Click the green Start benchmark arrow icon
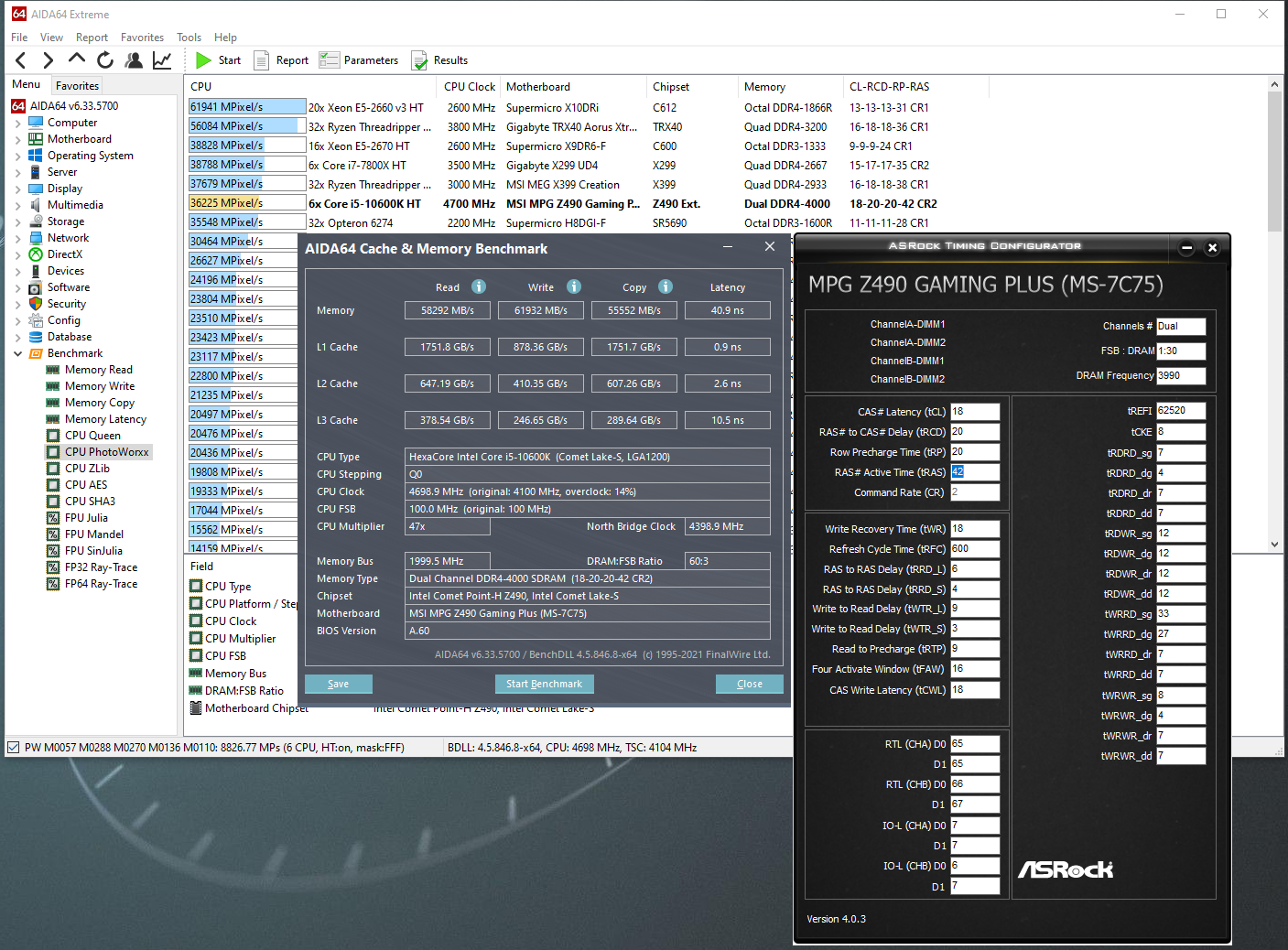Image resolution: width=1288 pixels, height=950 pixels. coord(203,60)
